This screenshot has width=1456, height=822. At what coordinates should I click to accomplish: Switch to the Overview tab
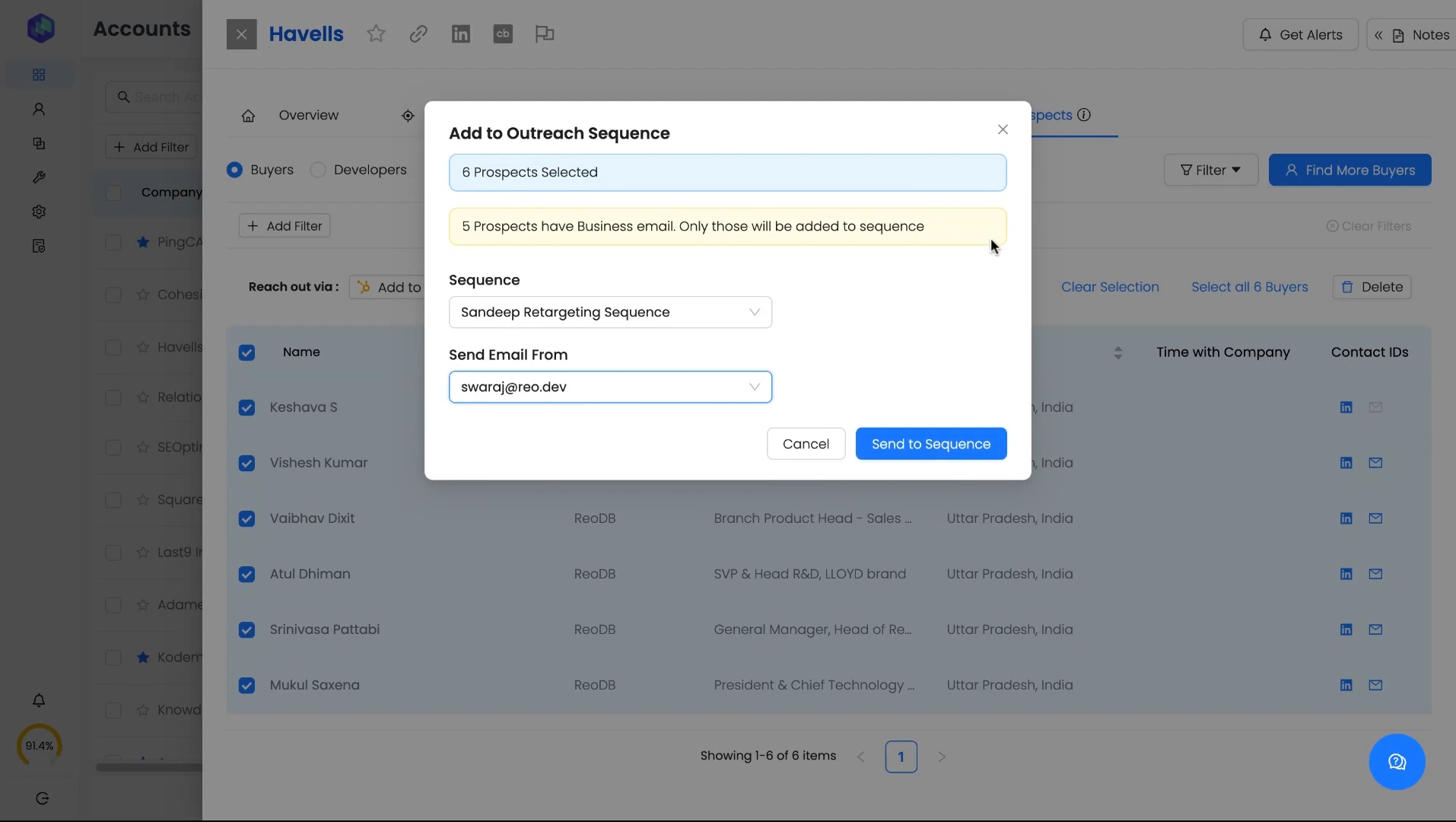[308, 116]
